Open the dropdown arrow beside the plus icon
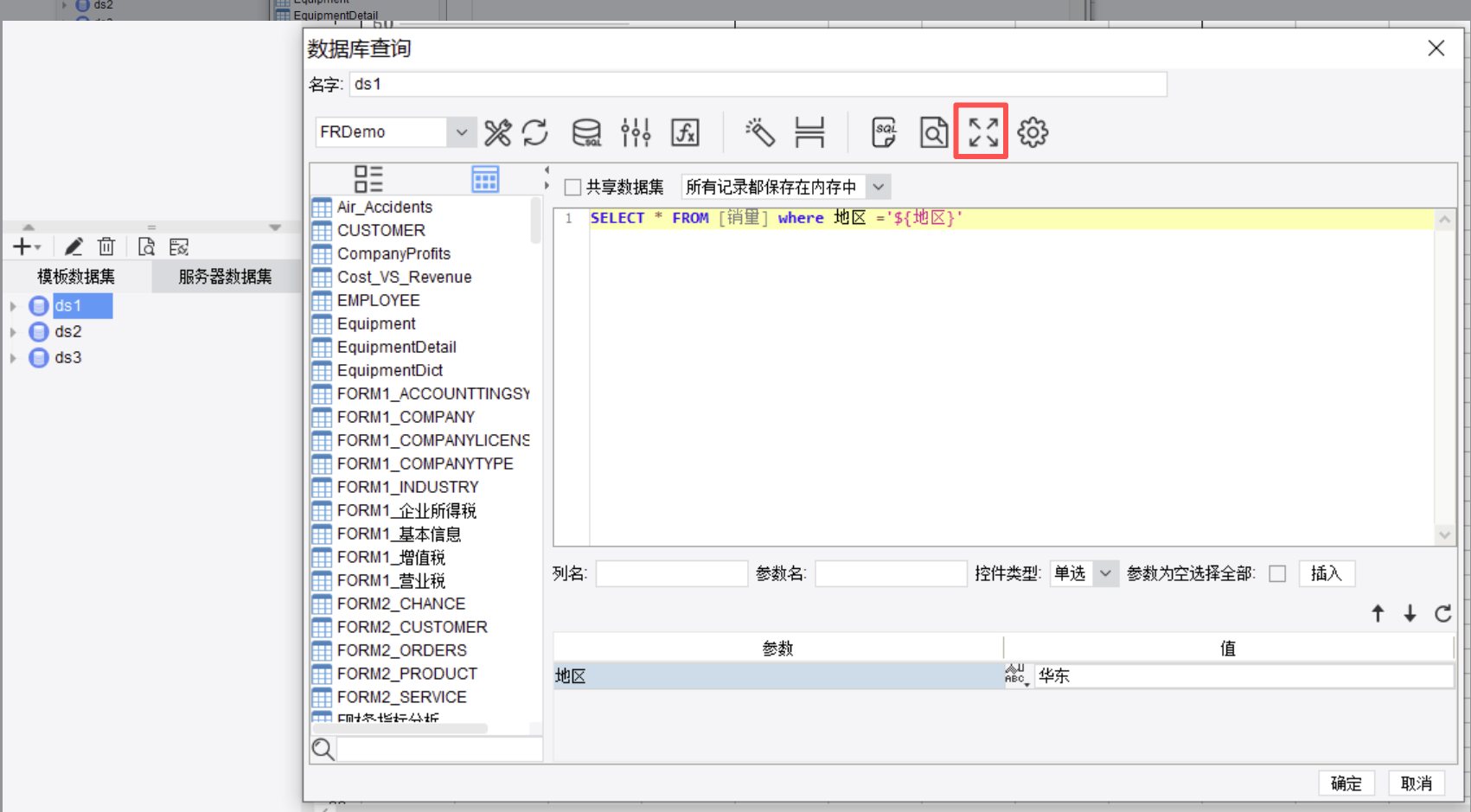The height and width of the screenshot is (812, 1471). click(37, 248)
